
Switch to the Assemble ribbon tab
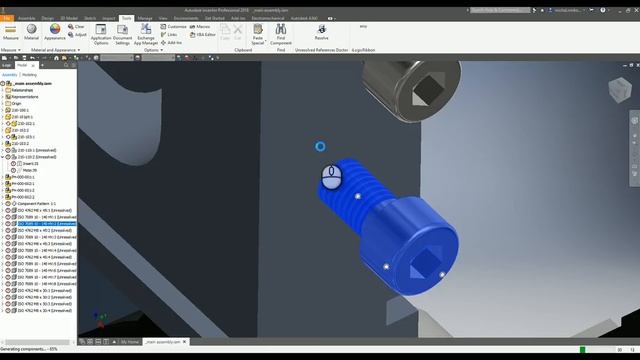[x=27, y=18]
